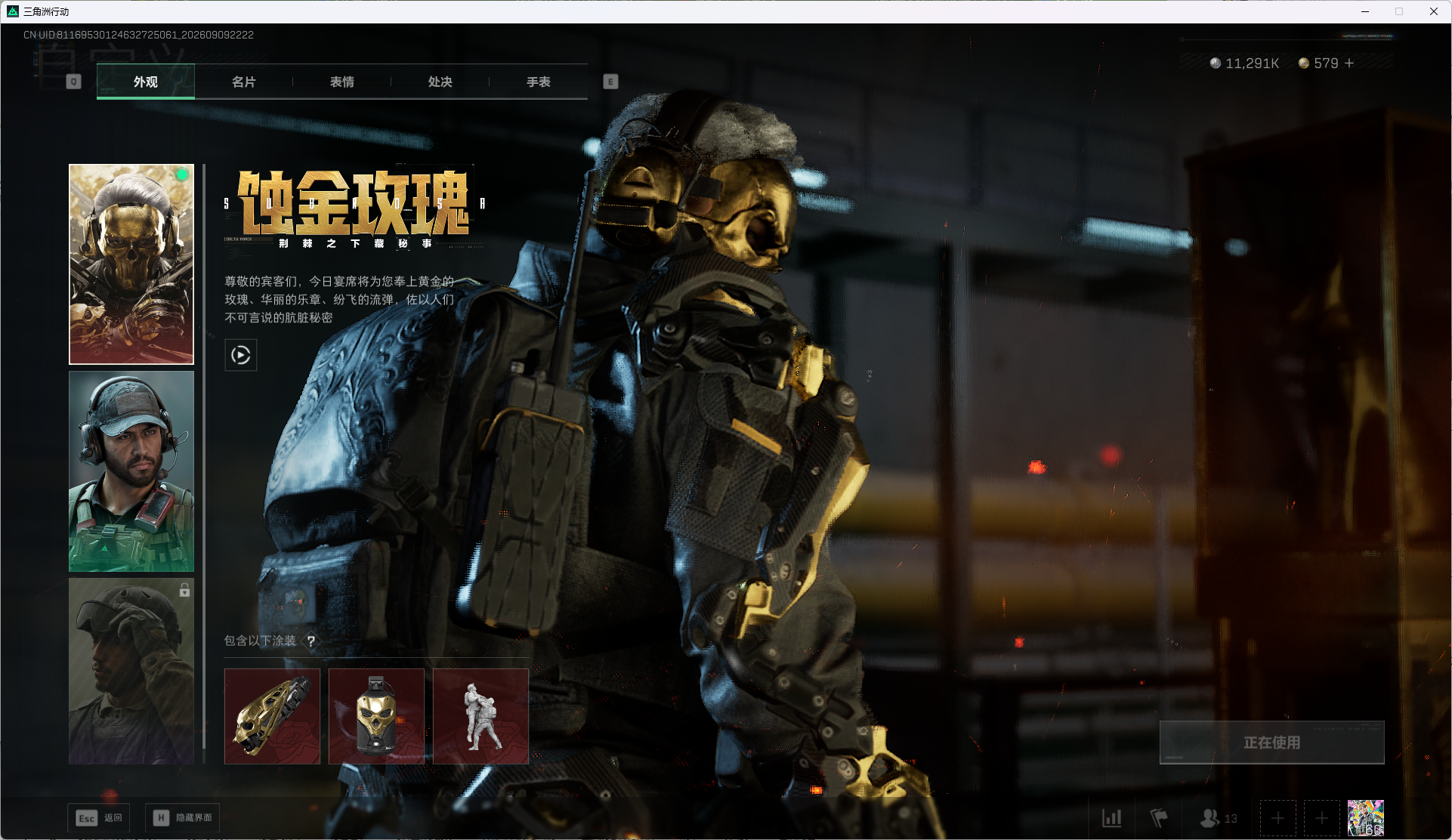Click the silver coin currency icon
The width and height of the screenshot is (1452, 840).
(1216, 63)
